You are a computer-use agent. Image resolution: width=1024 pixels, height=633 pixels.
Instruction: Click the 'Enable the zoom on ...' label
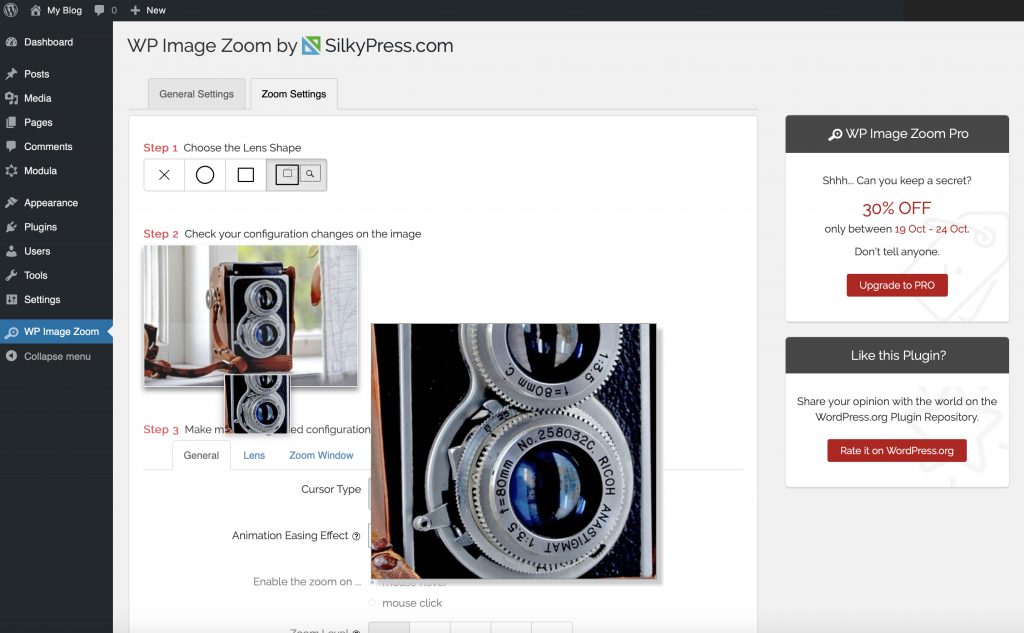[307, 581]
